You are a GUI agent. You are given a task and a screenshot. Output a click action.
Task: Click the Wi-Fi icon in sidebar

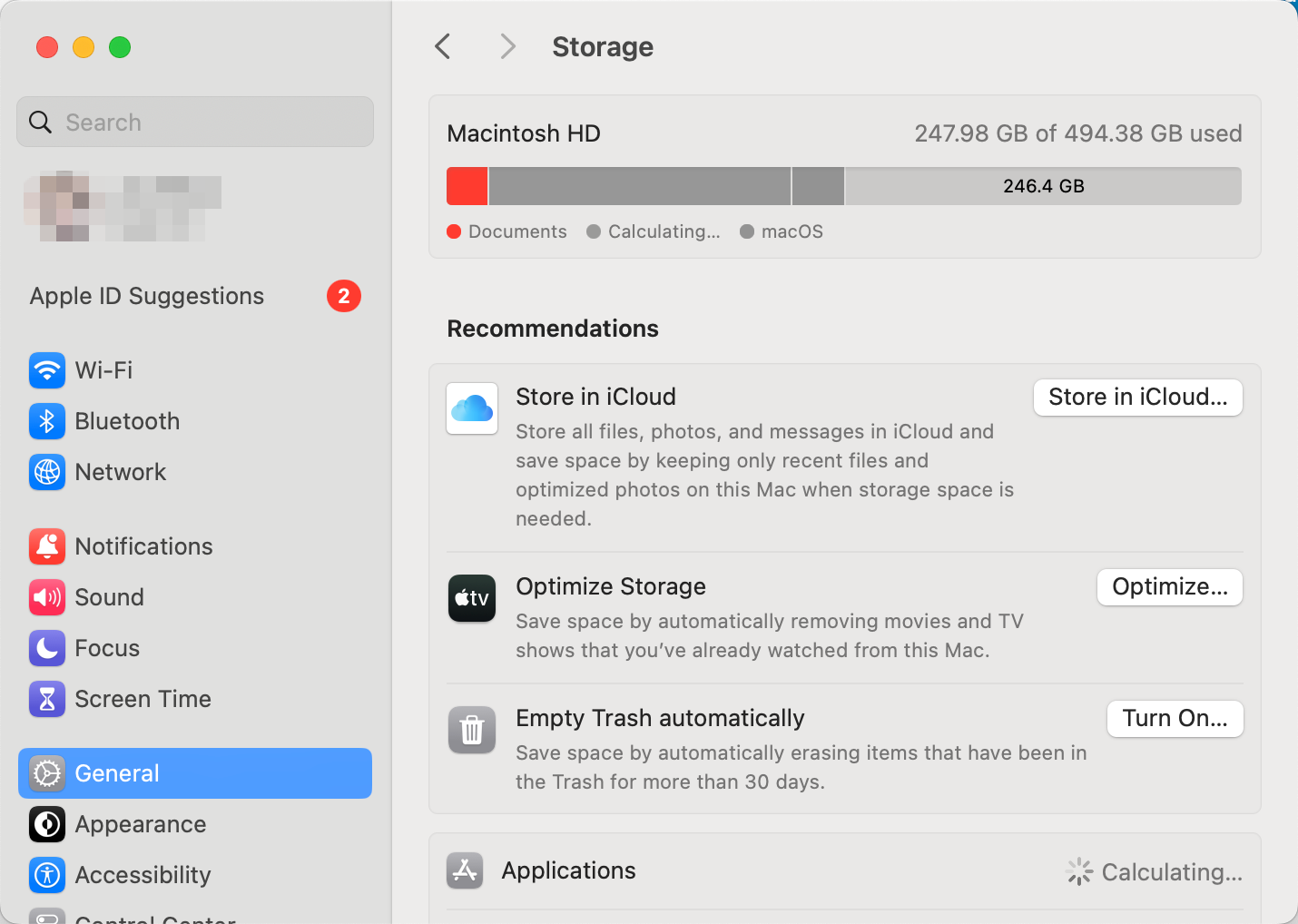click(x=47, y=370)
